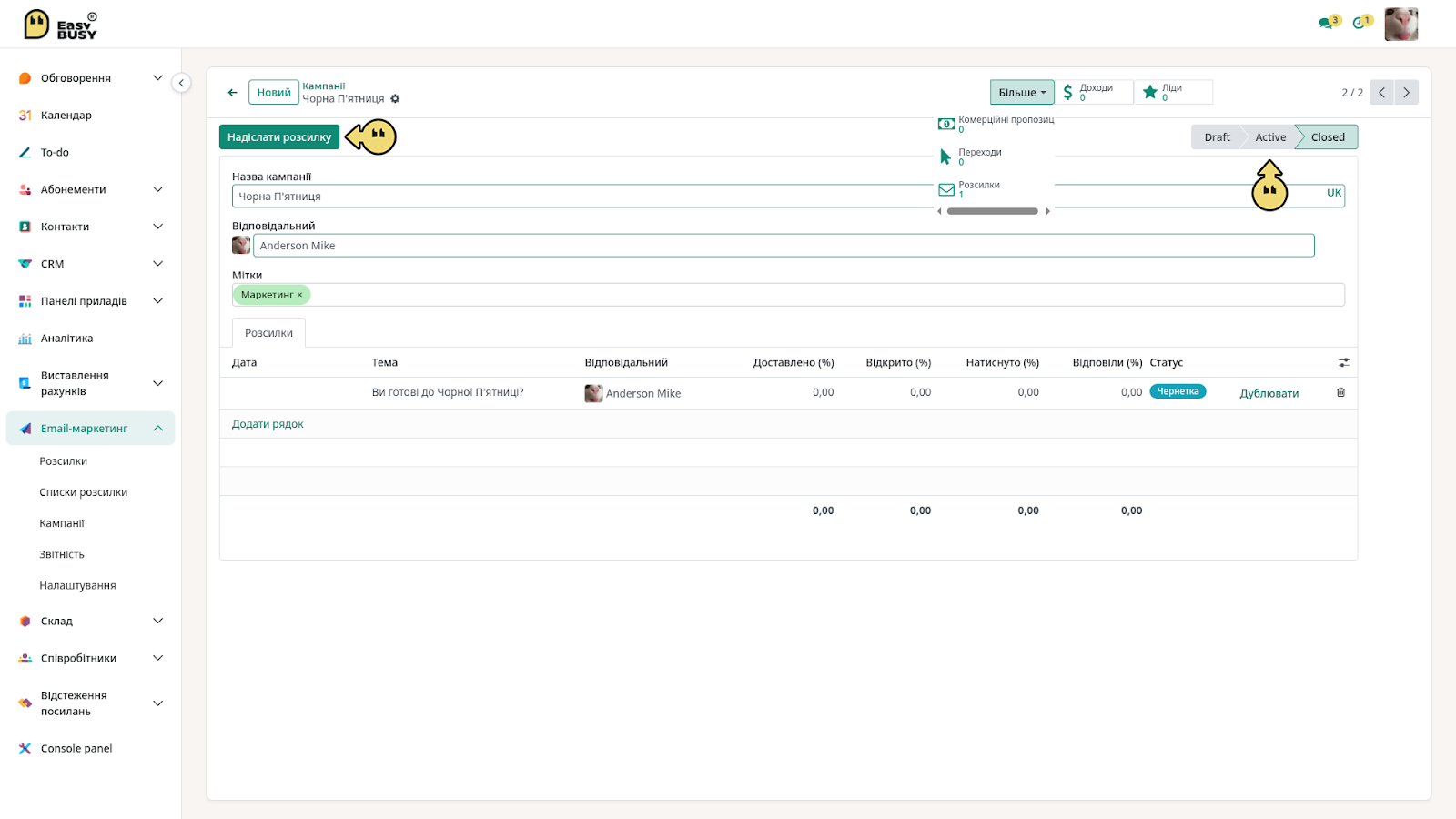Sort by Доставлено (%) column header

[794, 362]
